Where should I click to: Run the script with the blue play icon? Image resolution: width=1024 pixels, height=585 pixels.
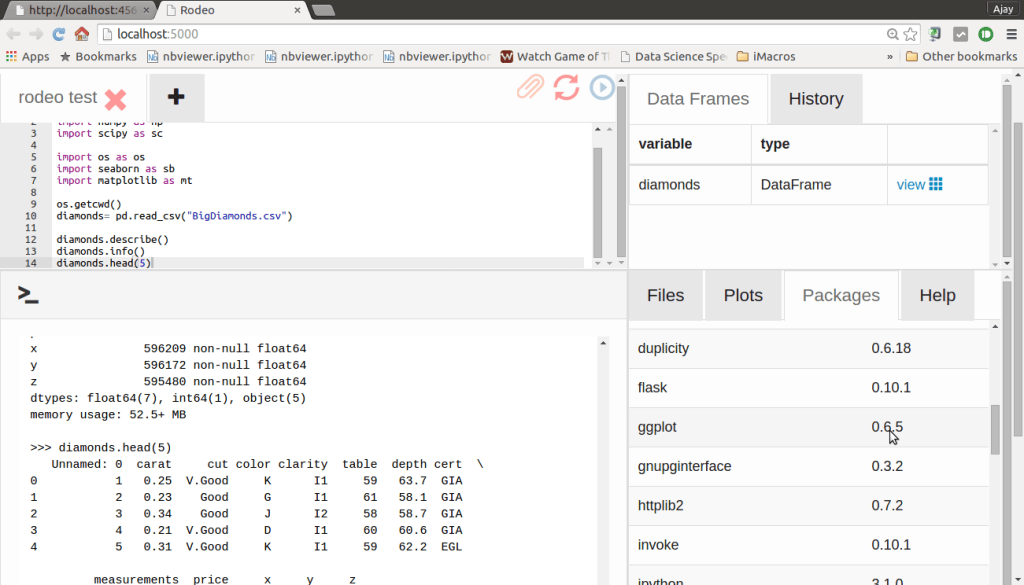coord(601,87)
